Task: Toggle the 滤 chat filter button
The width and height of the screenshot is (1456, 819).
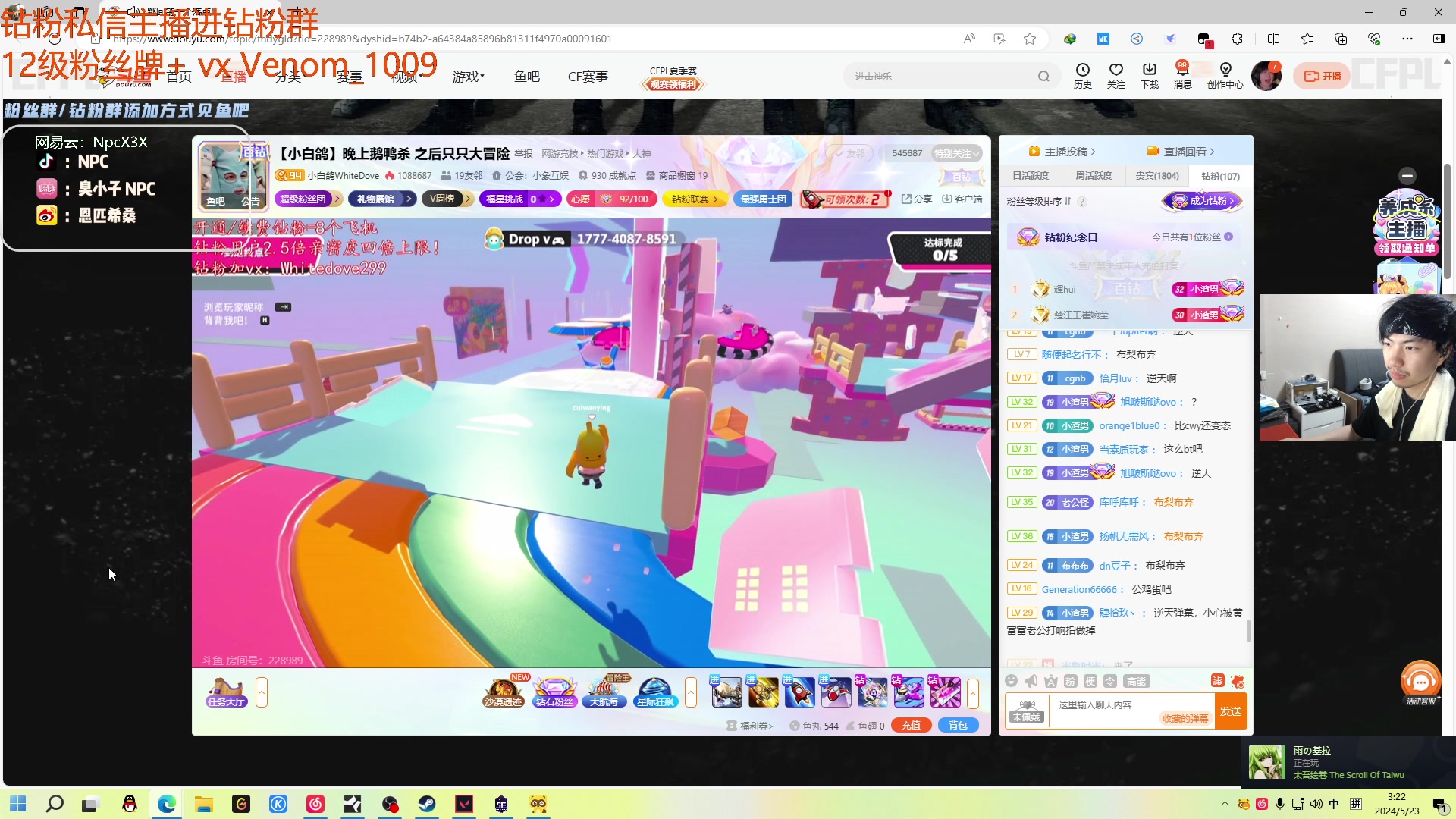Action: 1217,681
